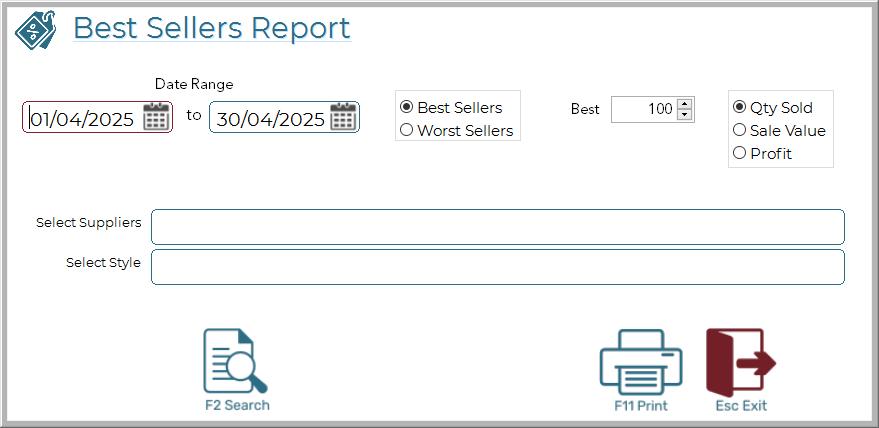Viewport: 879px width, 428px height.
Task: Click the F2 Search document icon
Action: pyautogui.click(x=235, y=361)
